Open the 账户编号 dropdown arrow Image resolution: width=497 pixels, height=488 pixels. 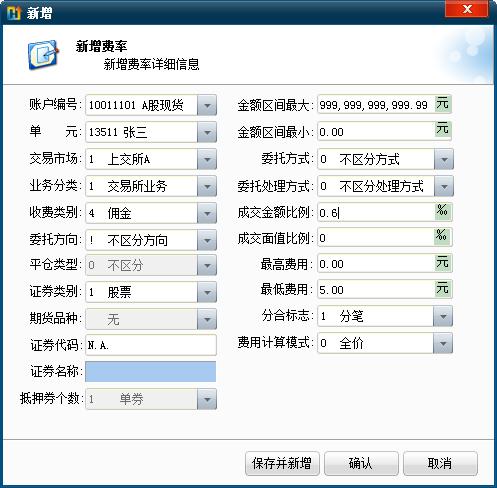click(207, 105)
